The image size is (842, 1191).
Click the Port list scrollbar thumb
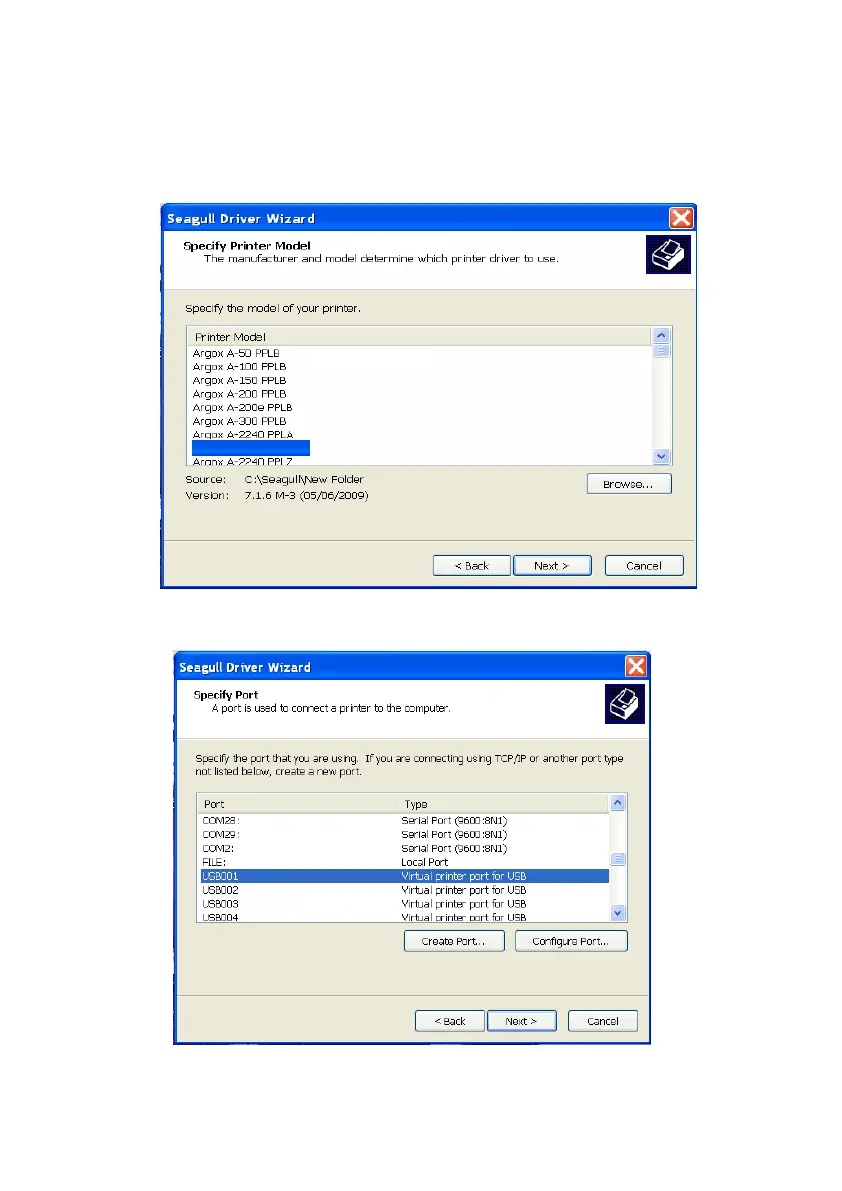[x=618, y=859]
